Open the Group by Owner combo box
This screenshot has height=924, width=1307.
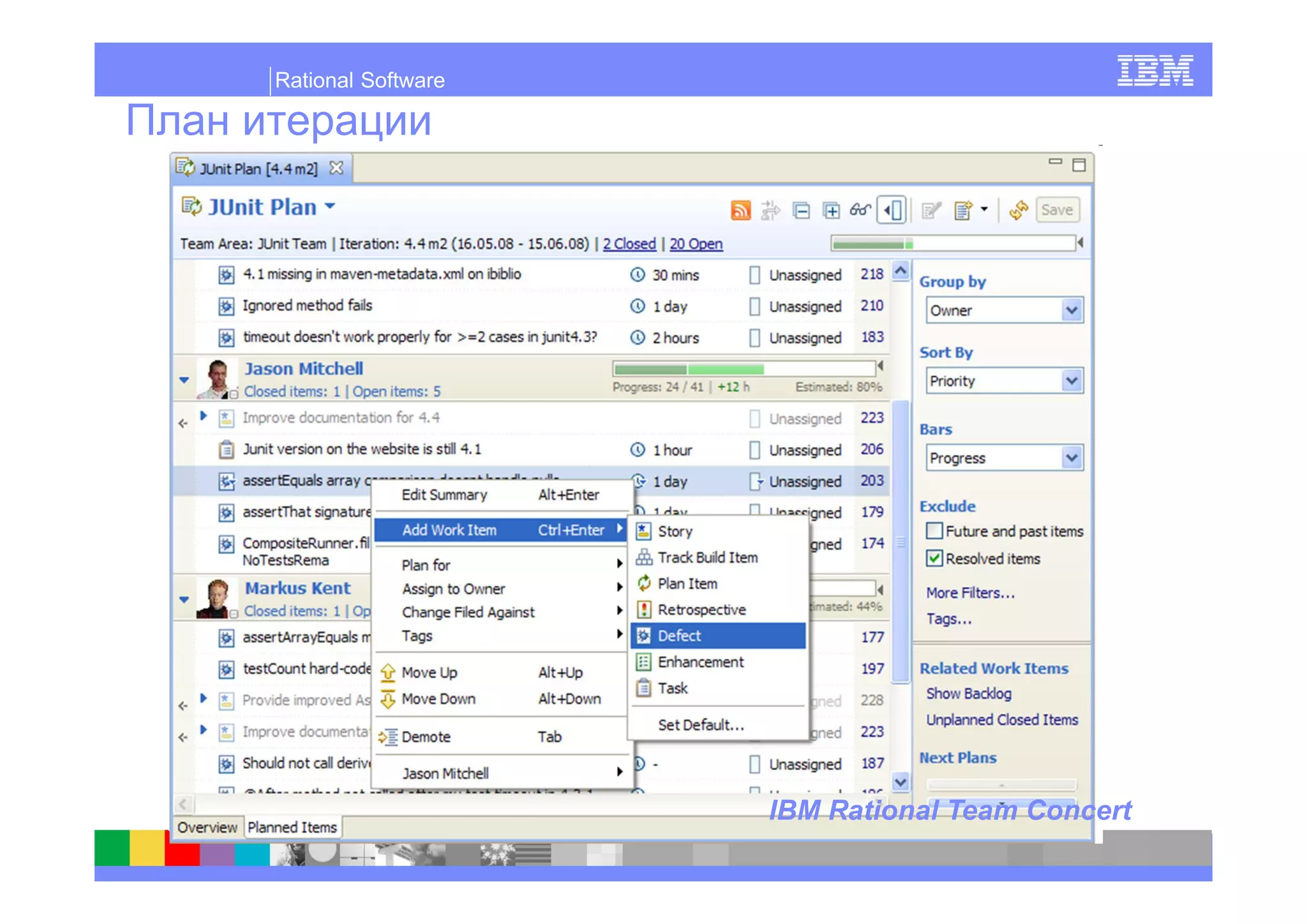point(1005,310)
